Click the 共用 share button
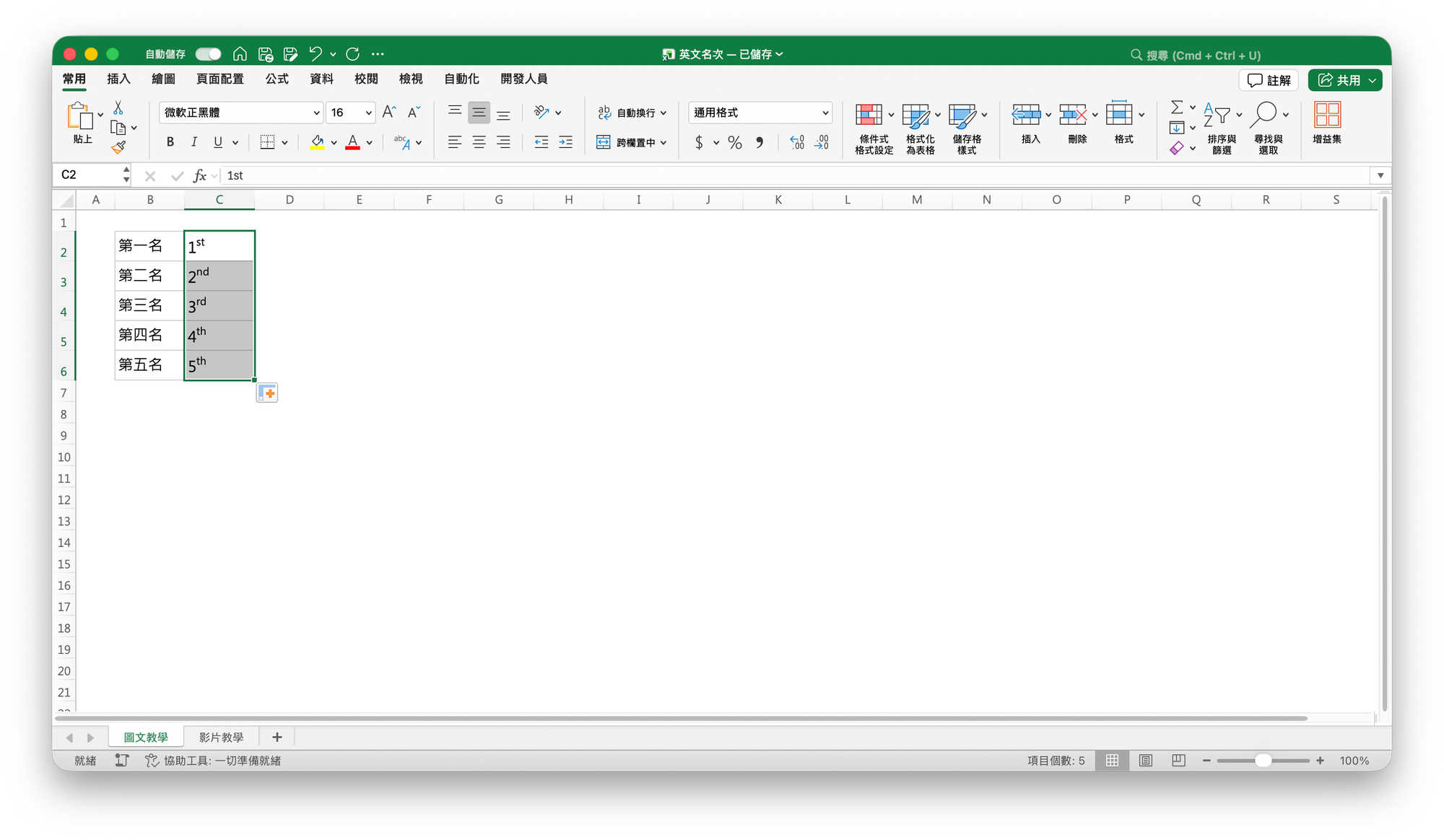 coord(1338,80)
